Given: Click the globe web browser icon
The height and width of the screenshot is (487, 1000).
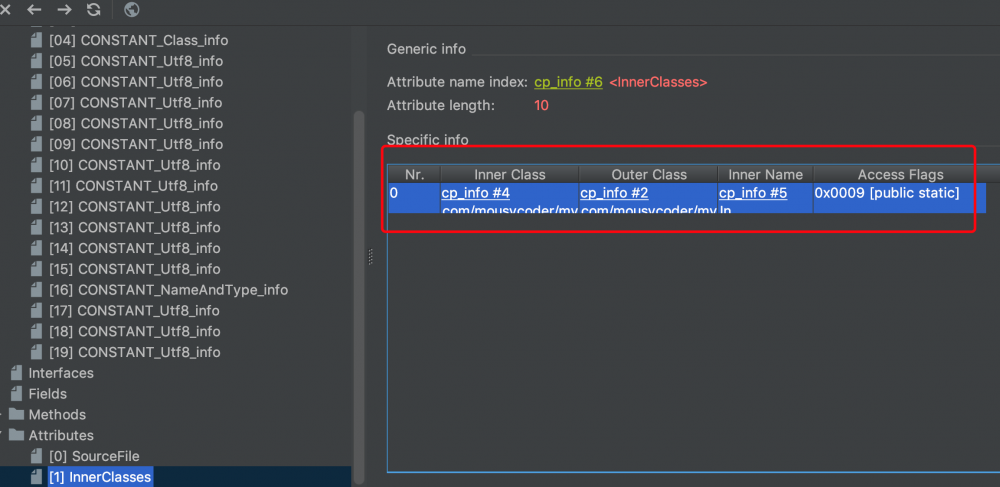Looking at the screenshot, I should [x=132, y=10].
